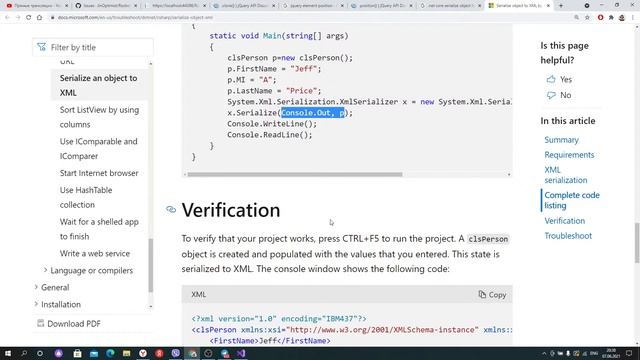Jump to Summary section
640x360 pixels.
(561, 140)
